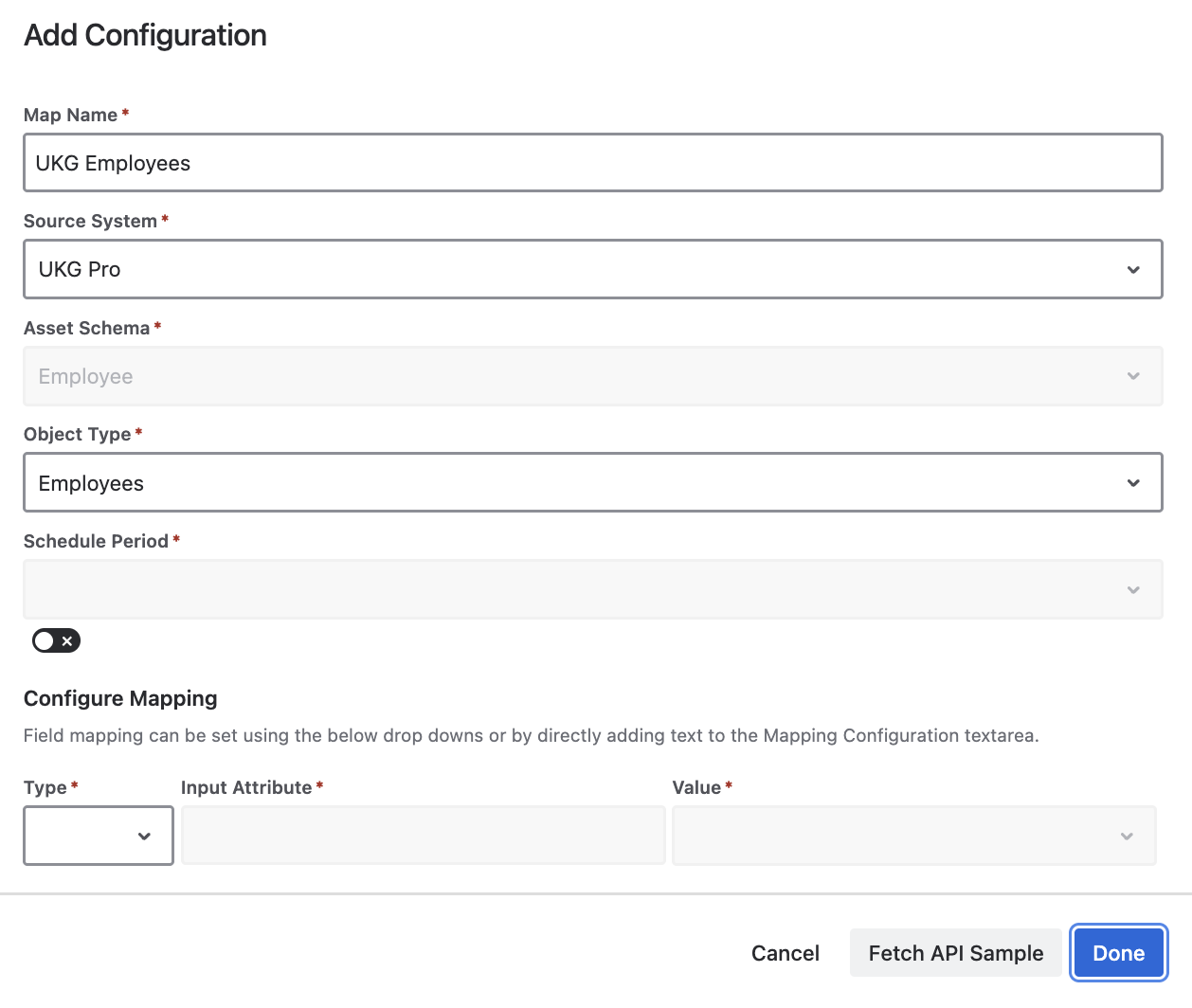Click the Asset Schema label
Screen dimensions: 1192x1008
87,328
